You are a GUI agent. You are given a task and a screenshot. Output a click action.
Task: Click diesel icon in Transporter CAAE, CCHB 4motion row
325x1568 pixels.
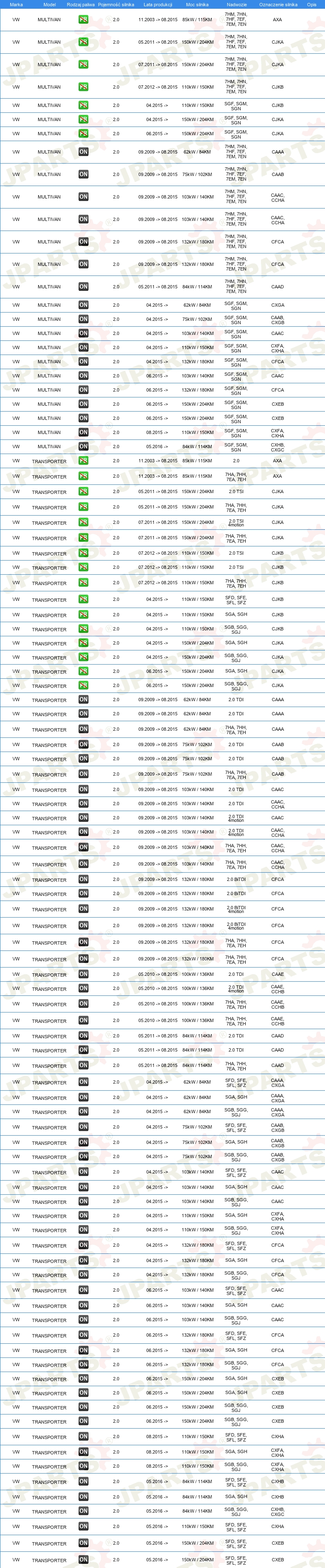tap(83, 988)
